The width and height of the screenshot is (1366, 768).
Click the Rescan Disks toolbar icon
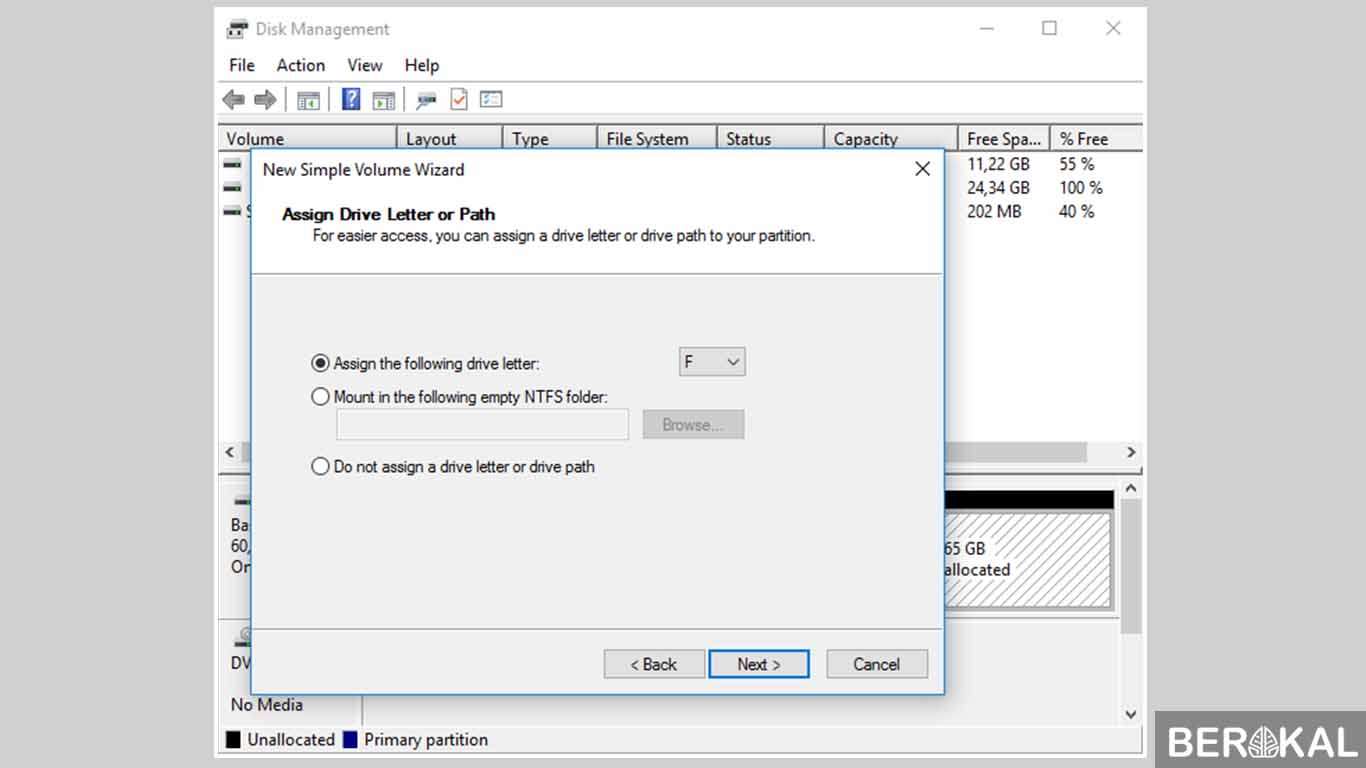(426, 99)
